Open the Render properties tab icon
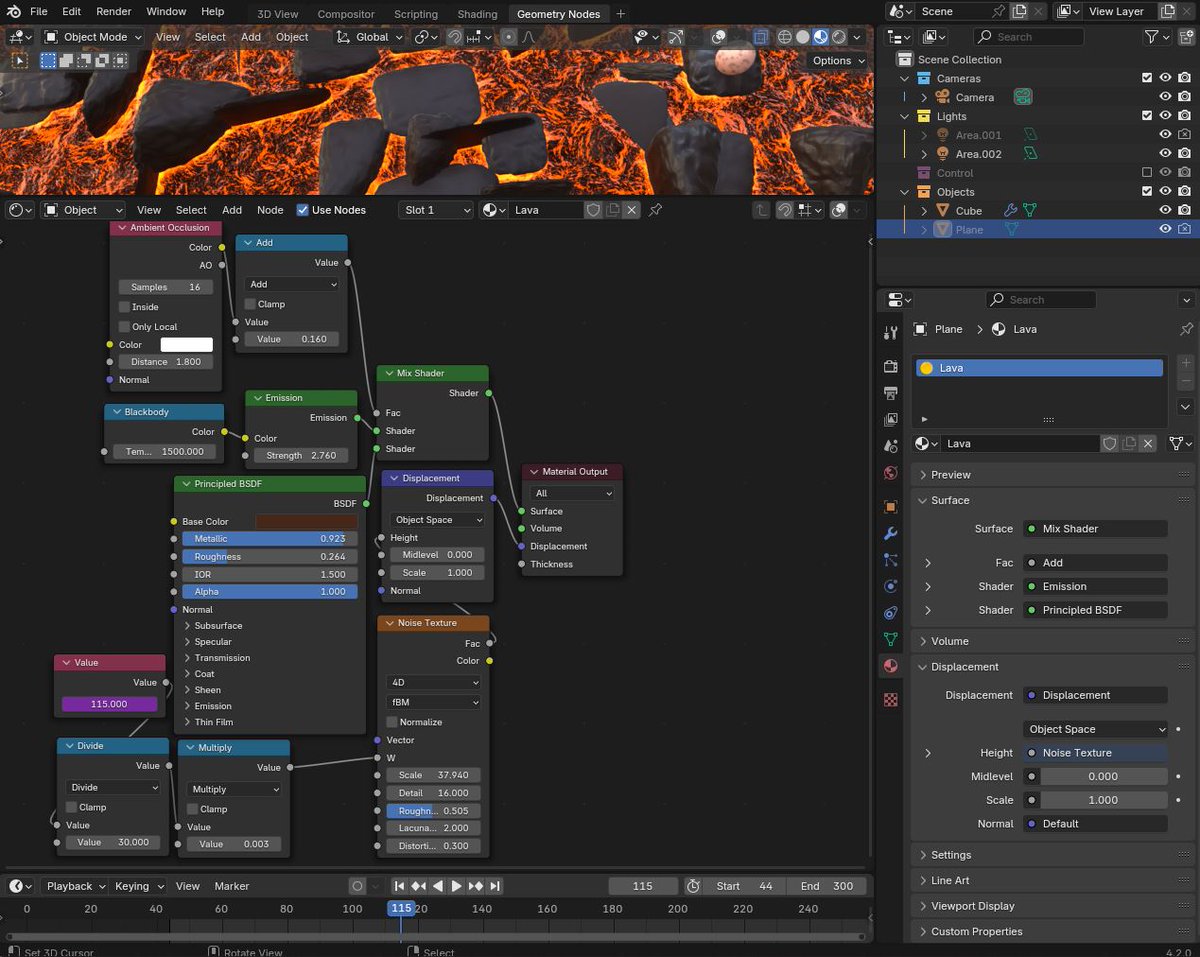The width and height of the screenshot is (1200, 957). [x=891, y=366]
